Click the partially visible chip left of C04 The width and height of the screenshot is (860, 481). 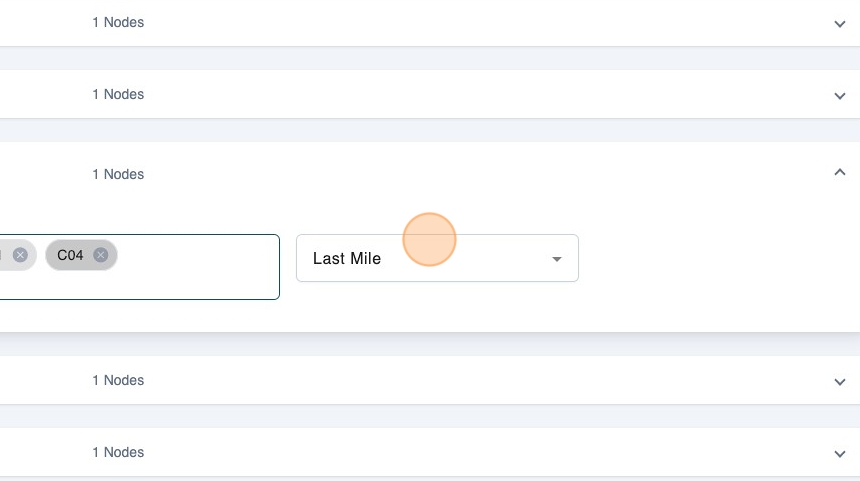pyautogui.click(x=5, y=255)
